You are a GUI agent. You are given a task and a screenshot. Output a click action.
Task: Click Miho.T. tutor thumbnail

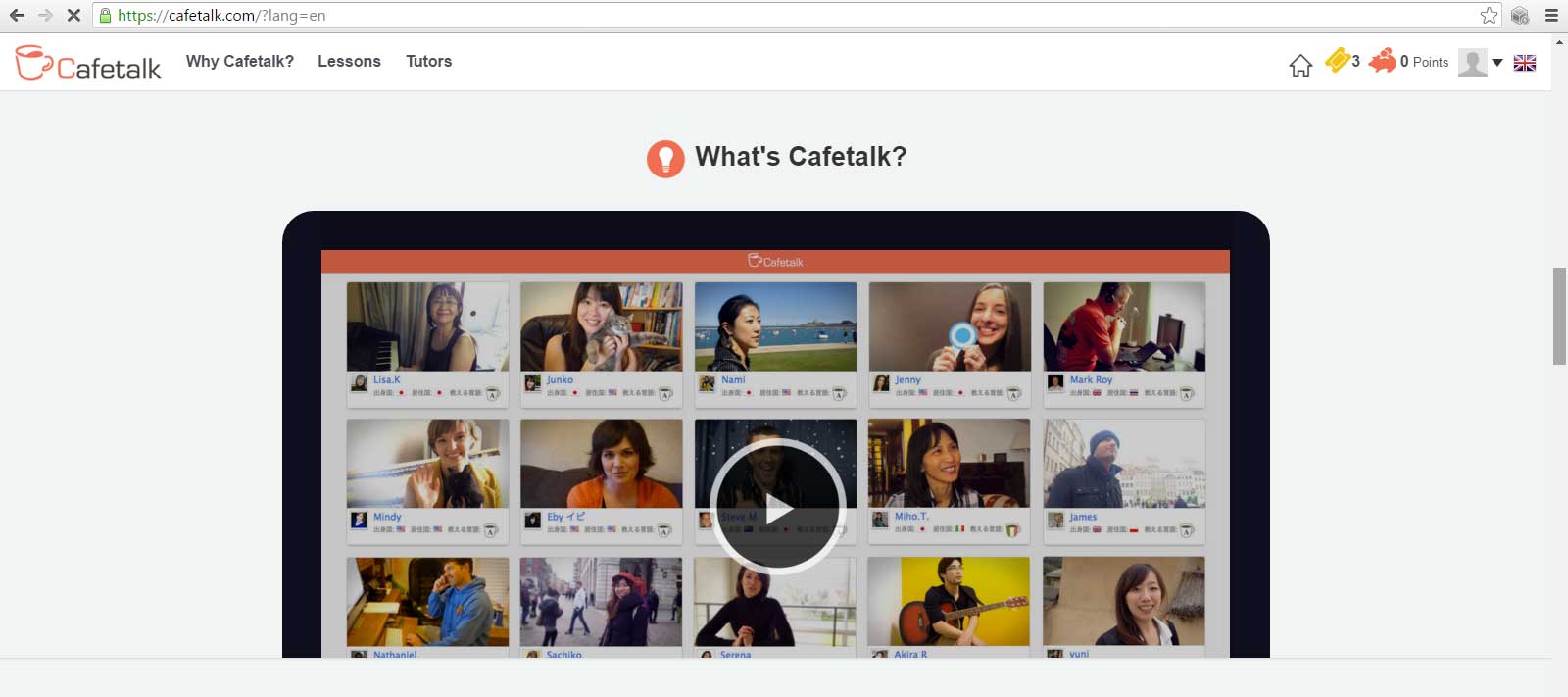coord(949,464)
